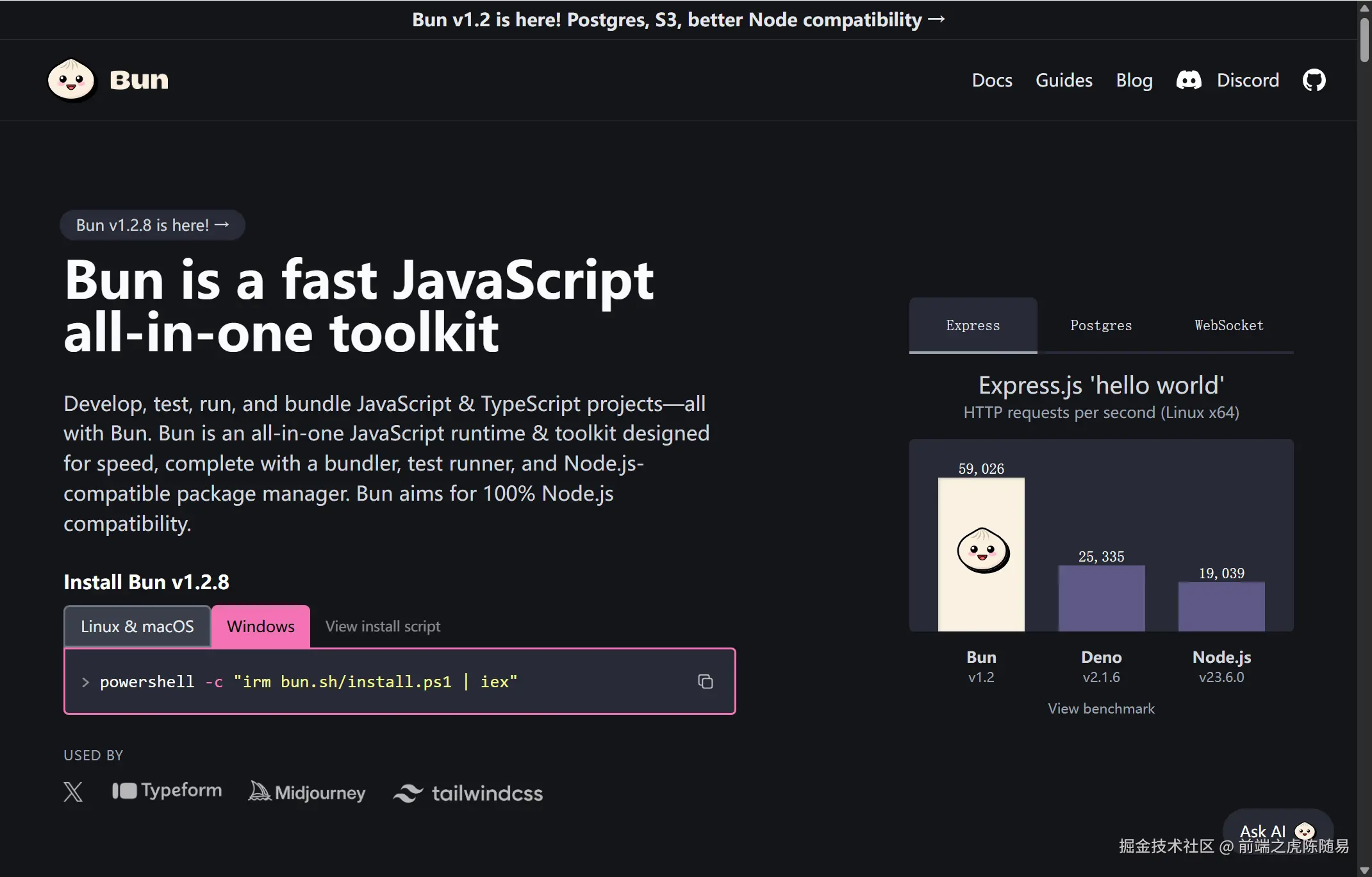The image size is (1372, 877).
Task: Click the X (Twitter) logo
Action: 73,792
